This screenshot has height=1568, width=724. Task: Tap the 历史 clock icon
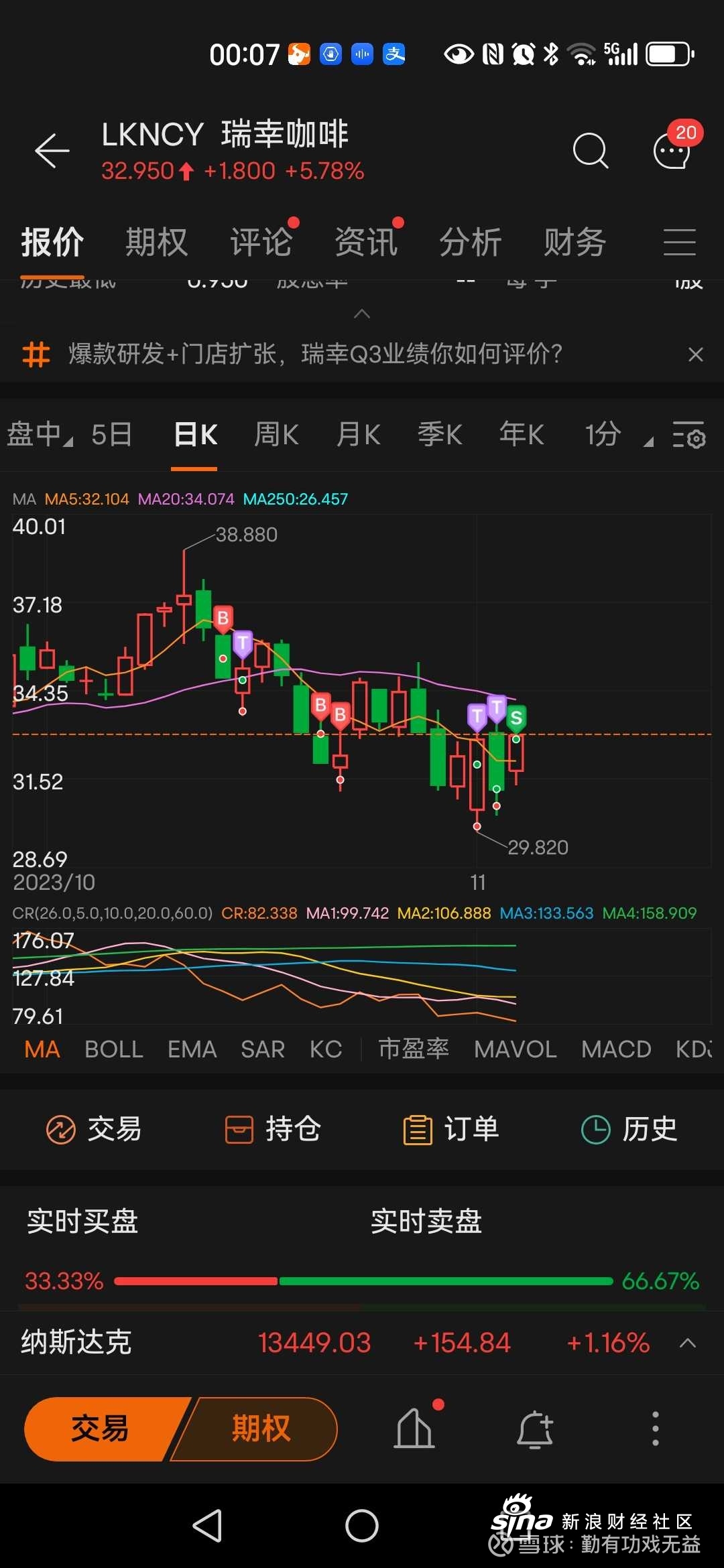pos(595,1129)
